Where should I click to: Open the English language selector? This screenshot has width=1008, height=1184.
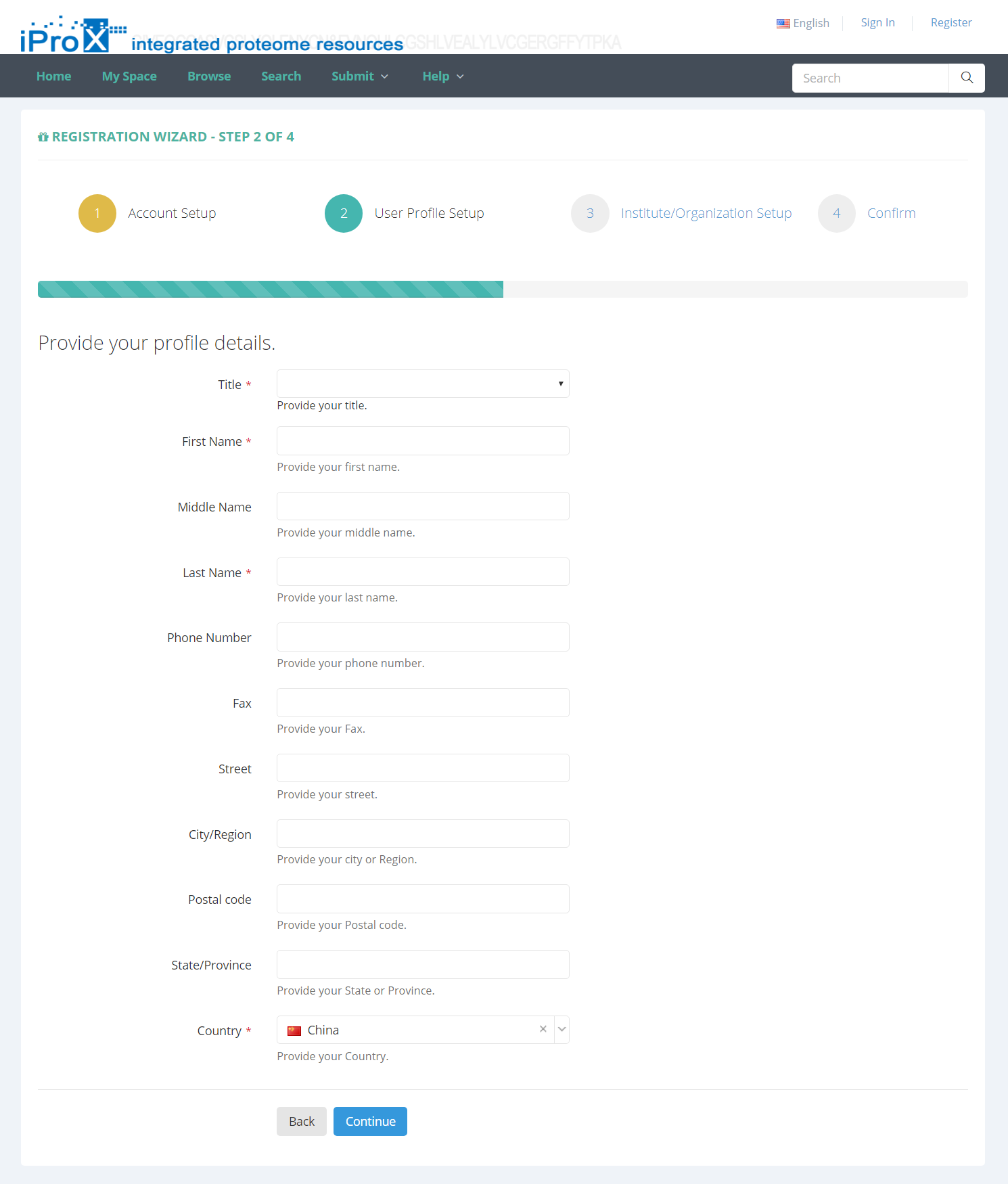[x=803, y=23]
